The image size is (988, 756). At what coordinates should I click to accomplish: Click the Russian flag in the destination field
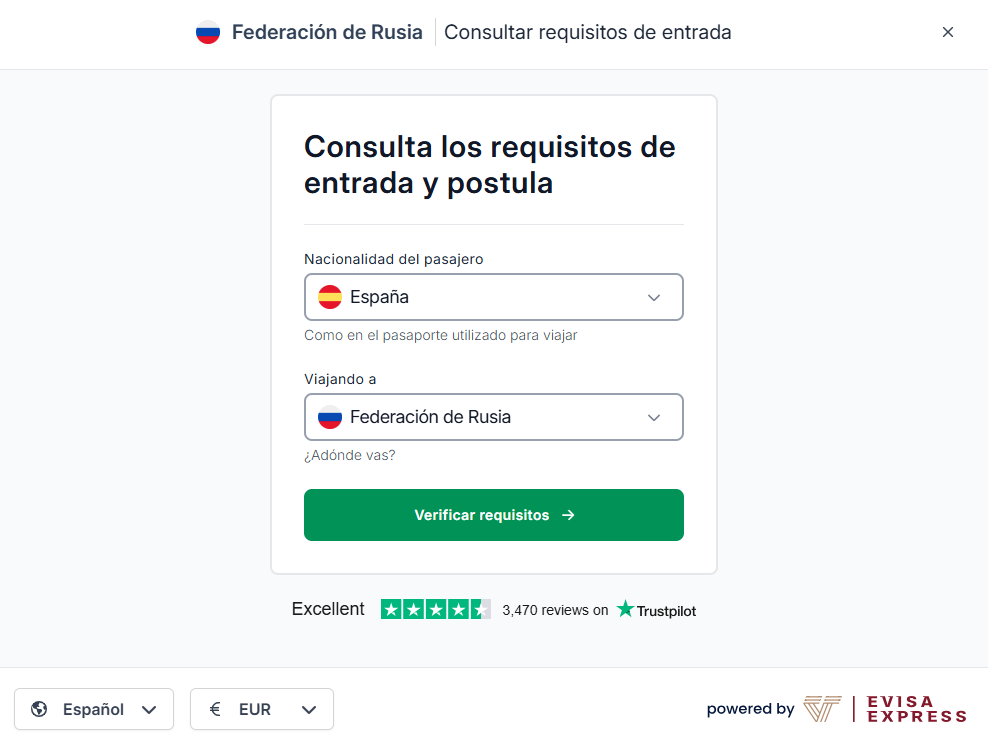point(330,417)
